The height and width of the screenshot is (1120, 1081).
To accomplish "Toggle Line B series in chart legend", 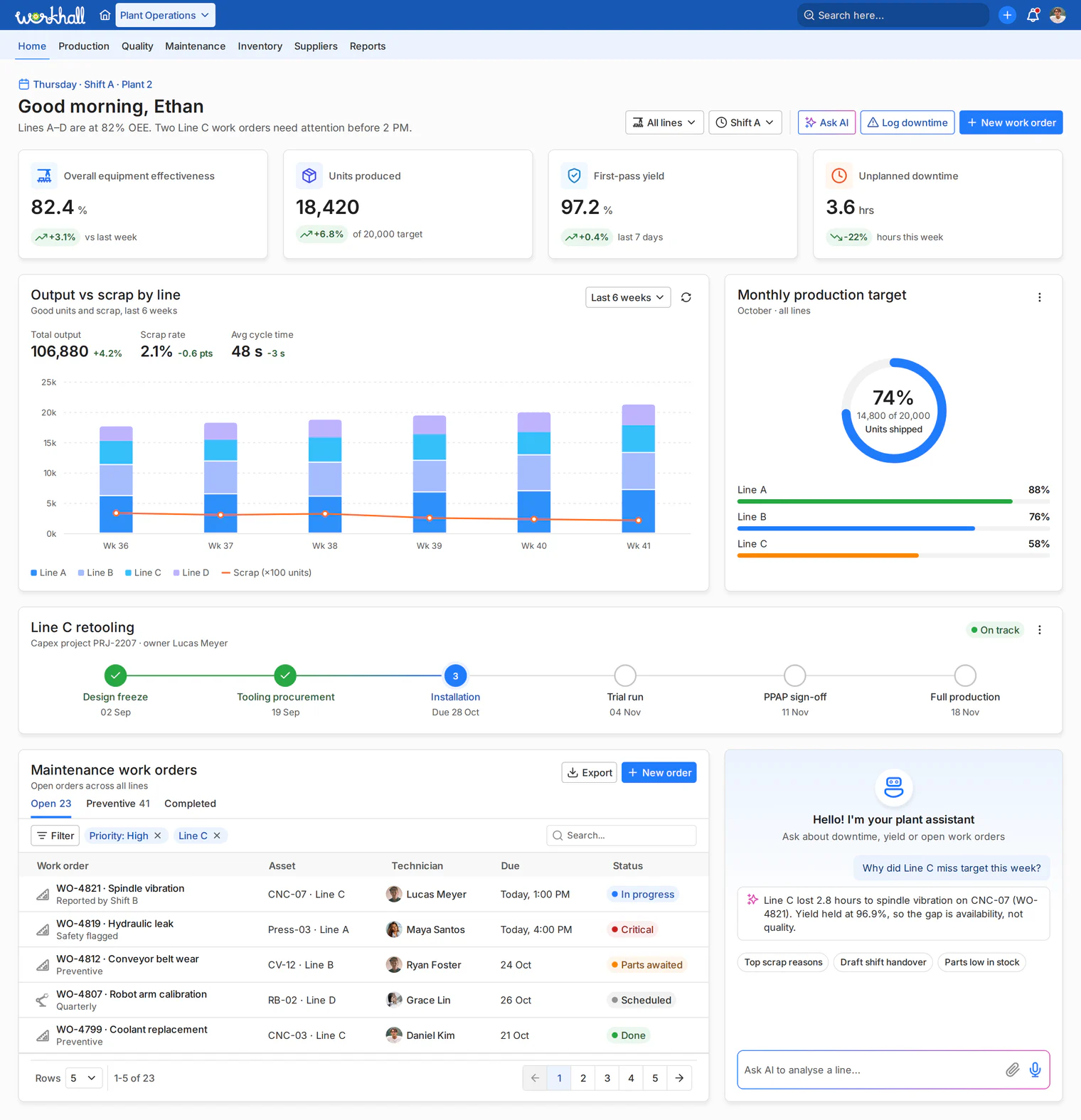I will coord(95,572).
